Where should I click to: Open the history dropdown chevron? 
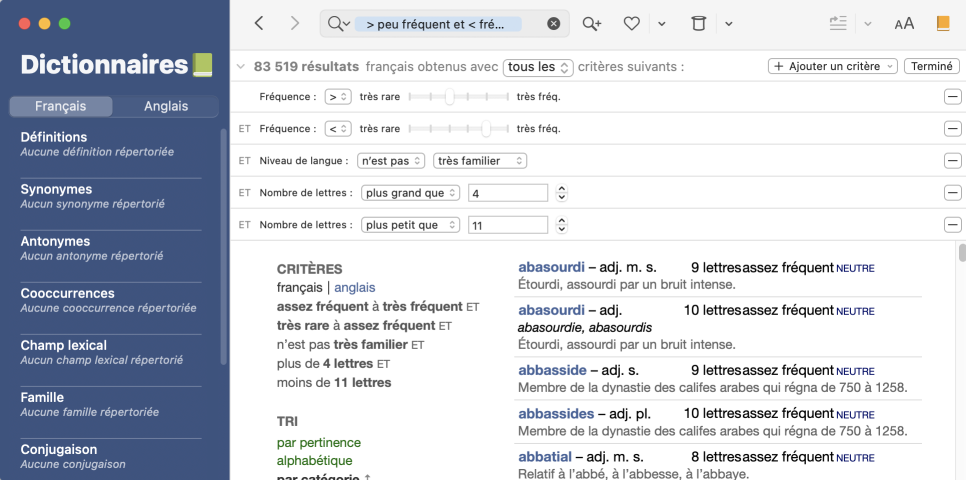(x=728, y=24)
